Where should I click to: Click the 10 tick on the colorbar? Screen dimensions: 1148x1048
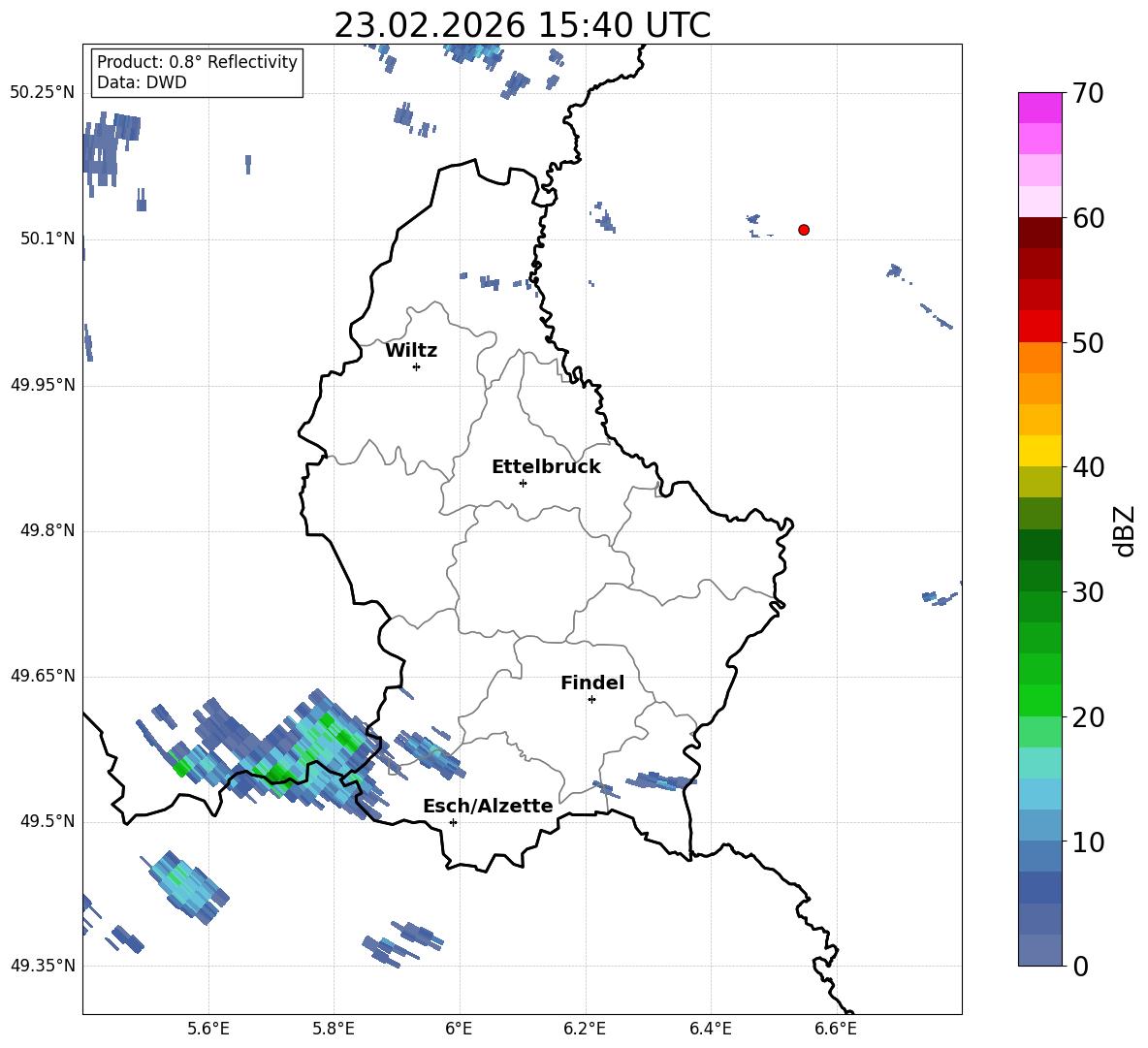pyautogui.click(x=1088, y=842)
